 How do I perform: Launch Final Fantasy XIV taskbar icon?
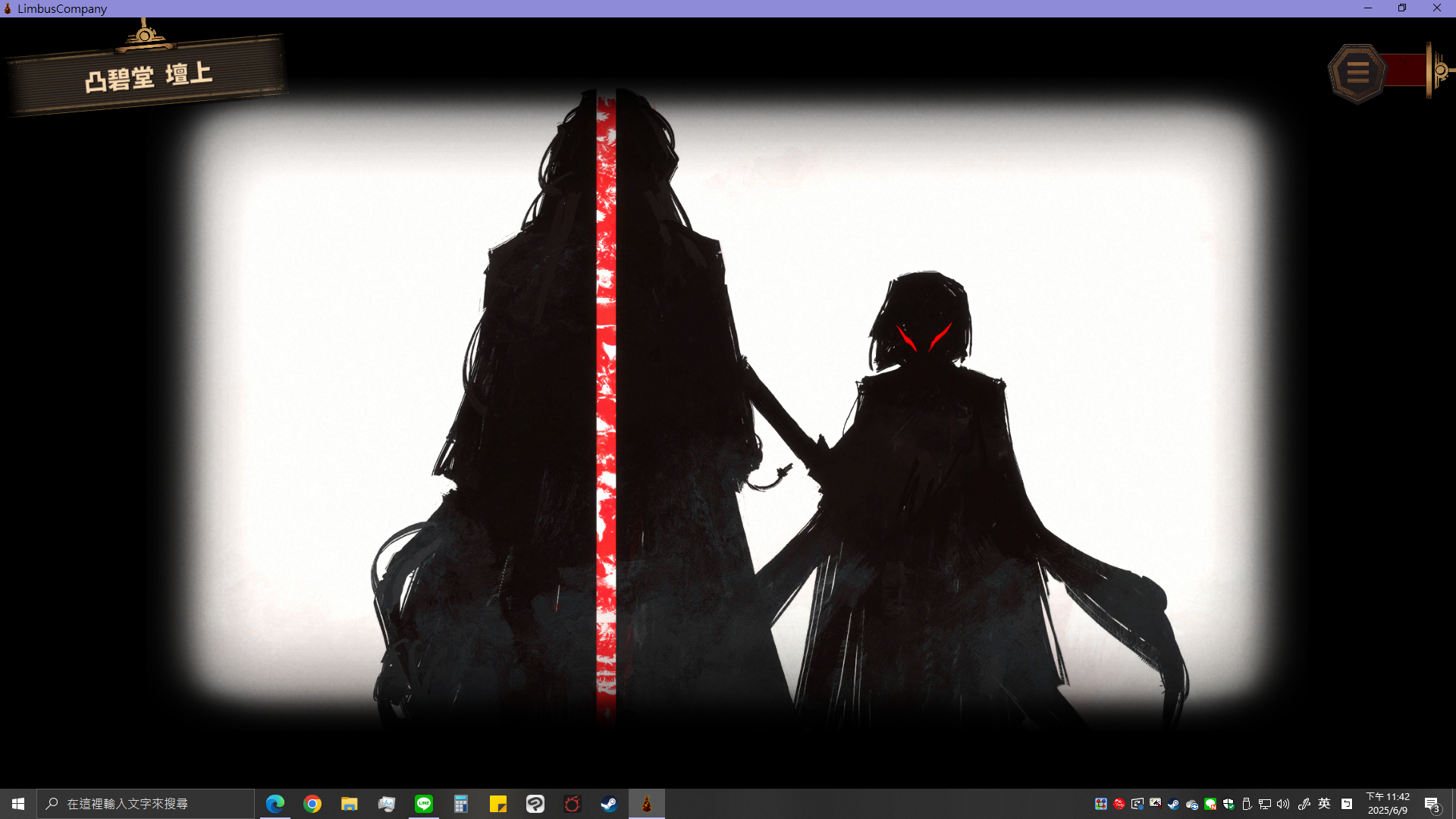tap(573, 804)
